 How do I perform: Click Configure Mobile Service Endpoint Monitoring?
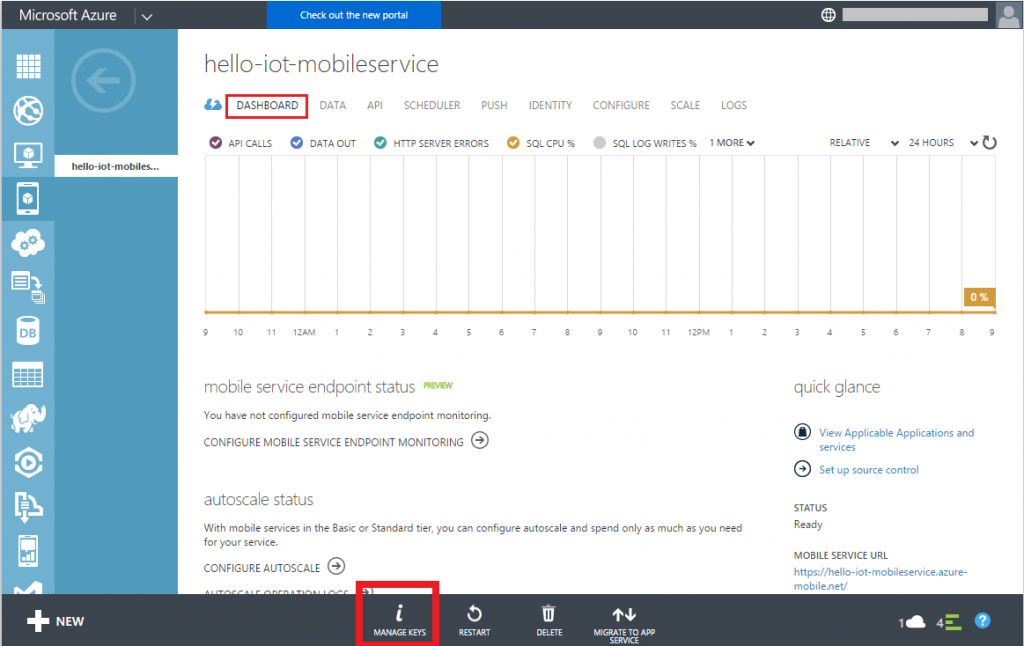346,442
